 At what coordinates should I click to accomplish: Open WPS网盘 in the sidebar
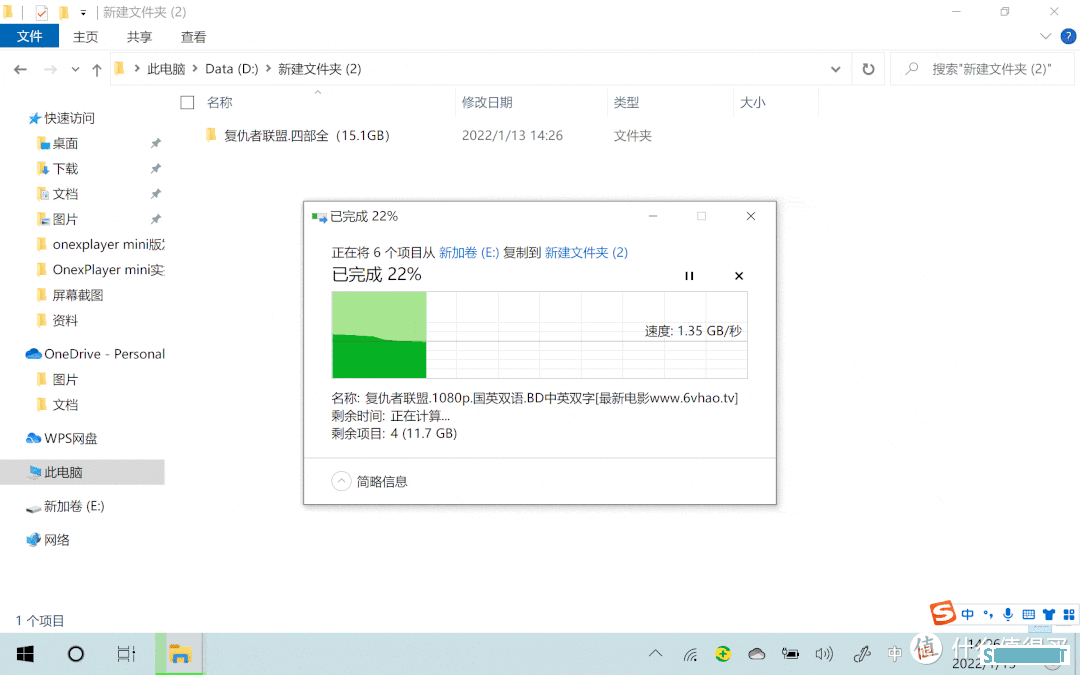62,438
